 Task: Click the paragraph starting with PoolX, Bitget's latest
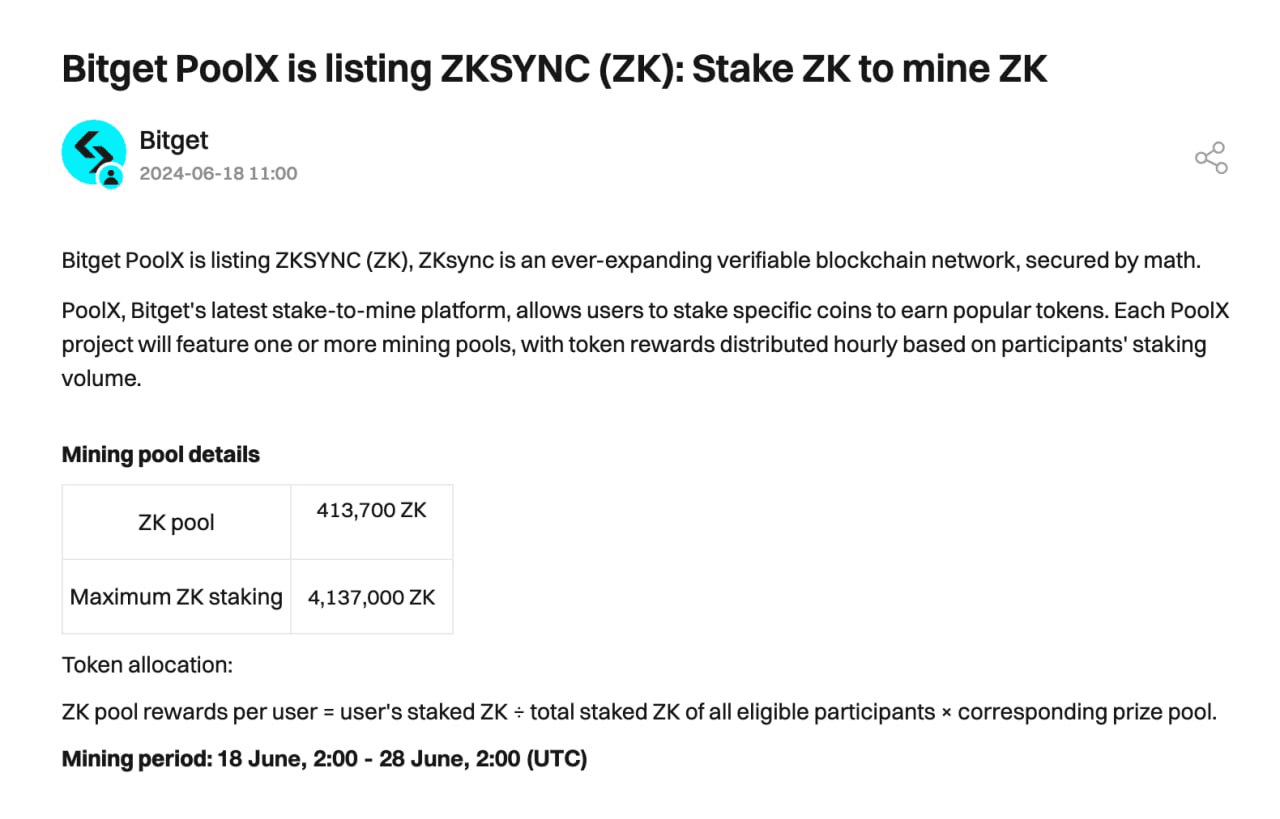click(645, 345)
